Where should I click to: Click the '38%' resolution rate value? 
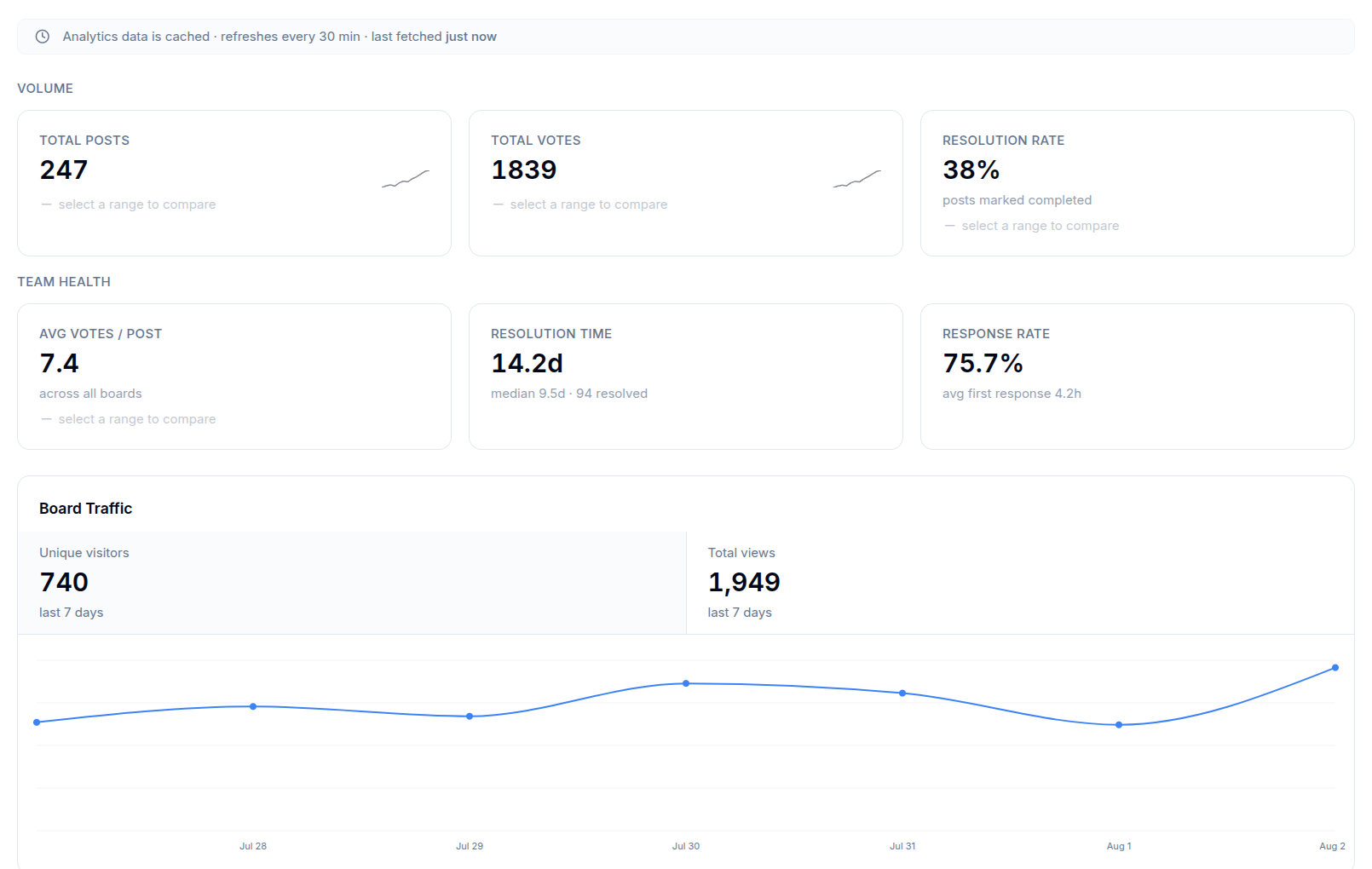pos(971,170)
